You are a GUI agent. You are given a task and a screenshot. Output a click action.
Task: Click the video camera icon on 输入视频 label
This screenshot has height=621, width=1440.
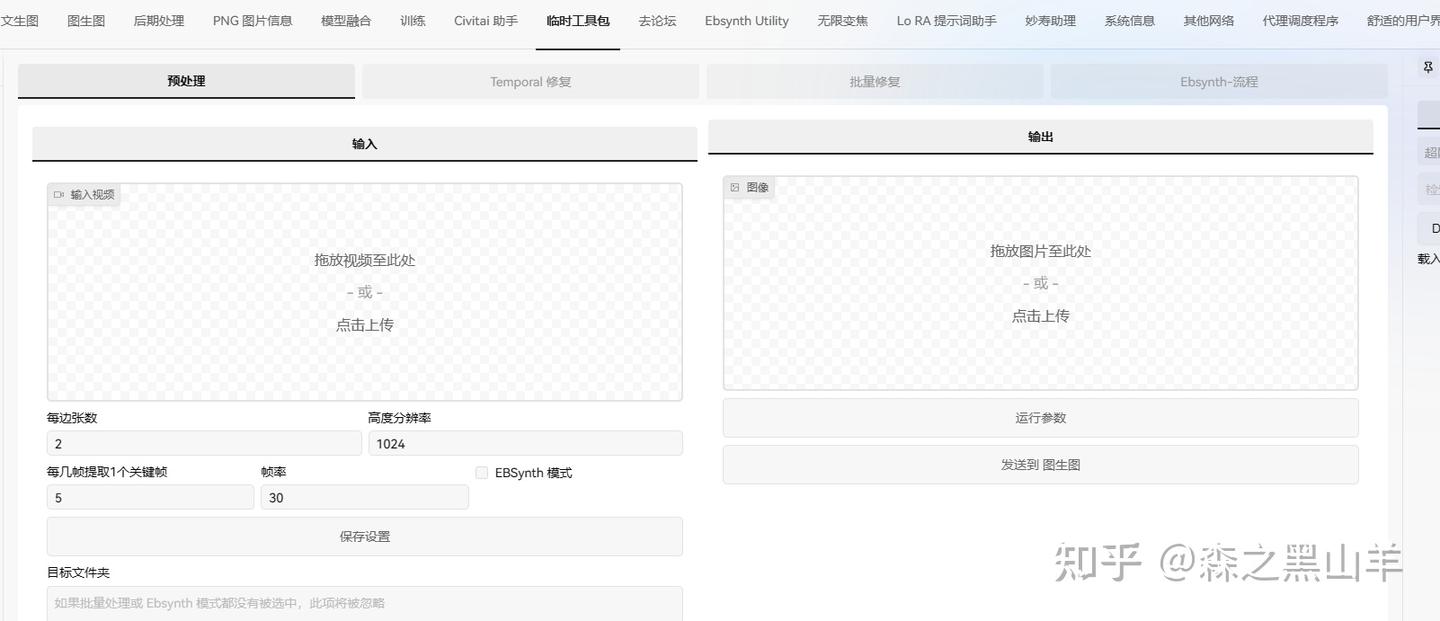coord(59,194)
